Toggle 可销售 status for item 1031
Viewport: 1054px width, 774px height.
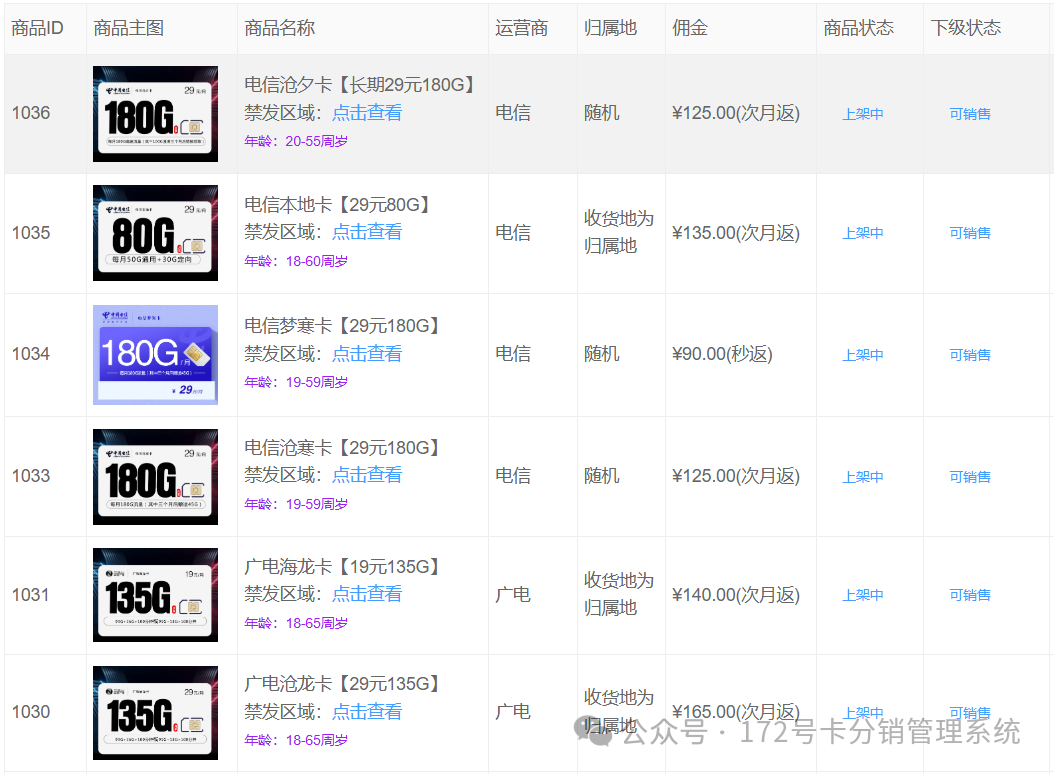click(970, 595)
